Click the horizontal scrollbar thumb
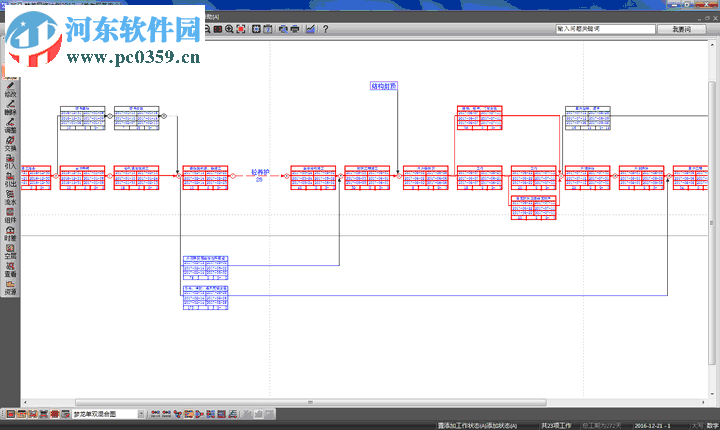The height and width of the screenshot is (430, 720). [x=311, y=402]
